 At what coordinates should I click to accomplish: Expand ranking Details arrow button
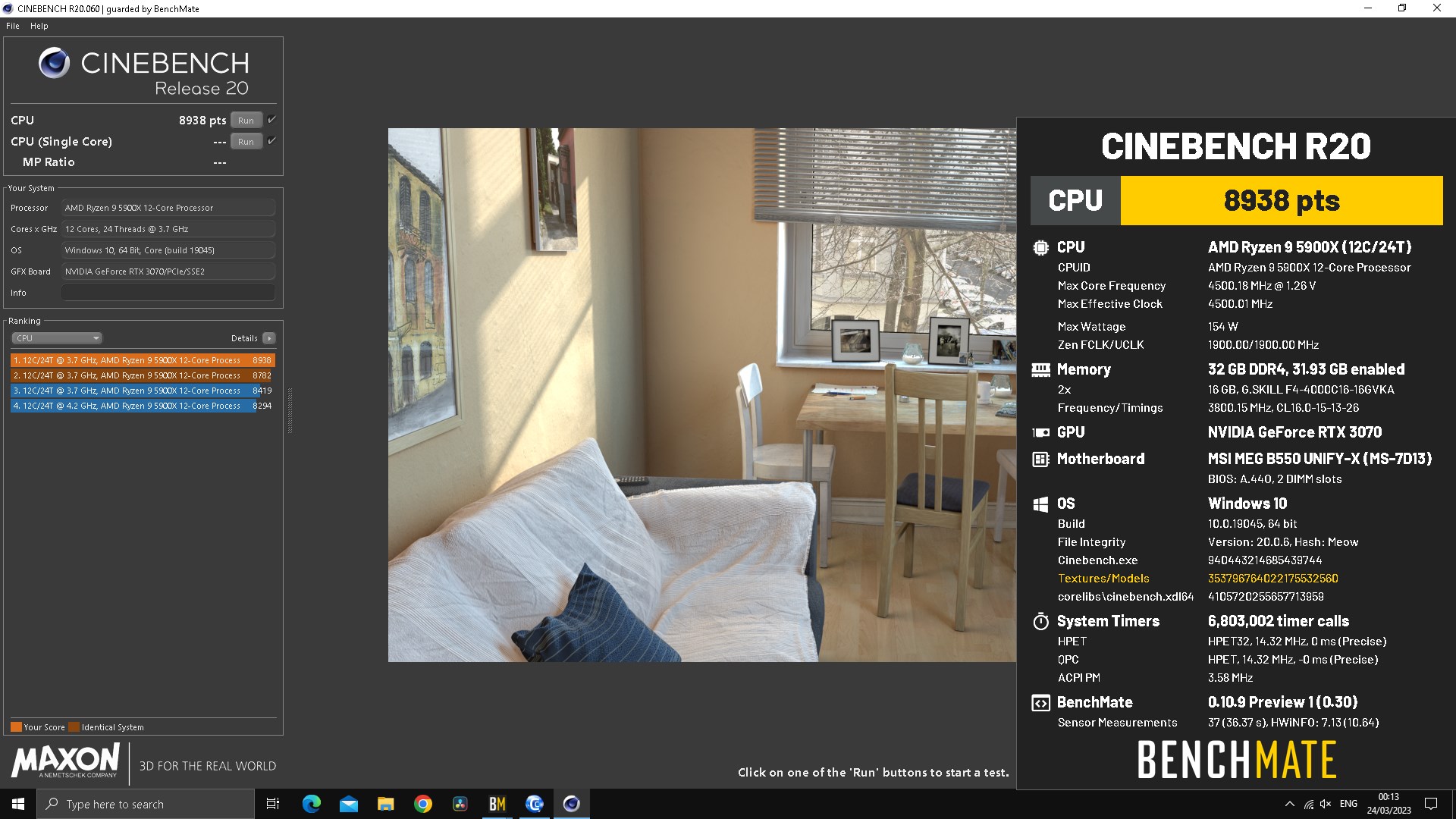269,338
